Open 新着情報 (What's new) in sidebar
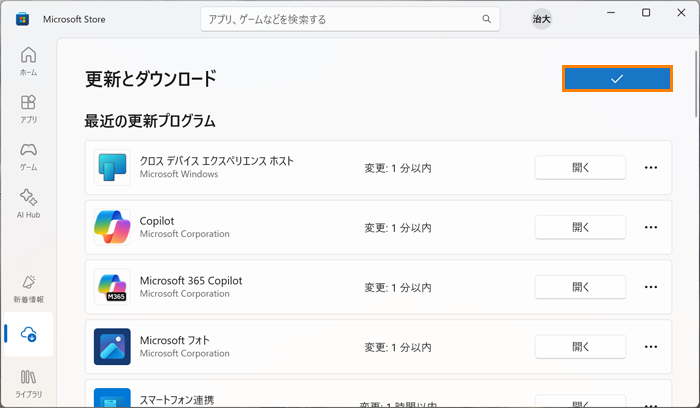Screen dimensions: 700x408 pyautogui.click(x=28, y=289)
